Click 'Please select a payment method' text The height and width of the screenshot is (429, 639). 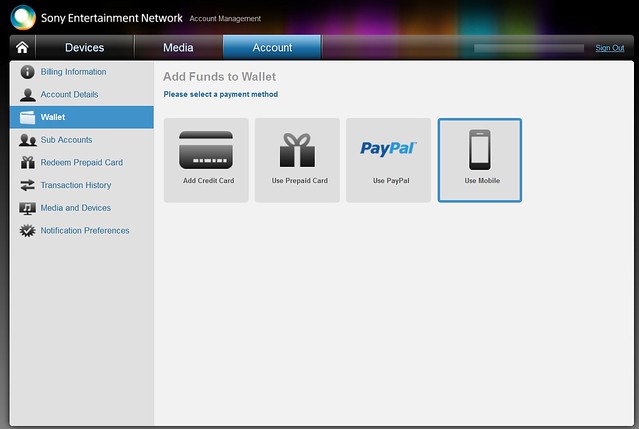(x=220, y=94)
